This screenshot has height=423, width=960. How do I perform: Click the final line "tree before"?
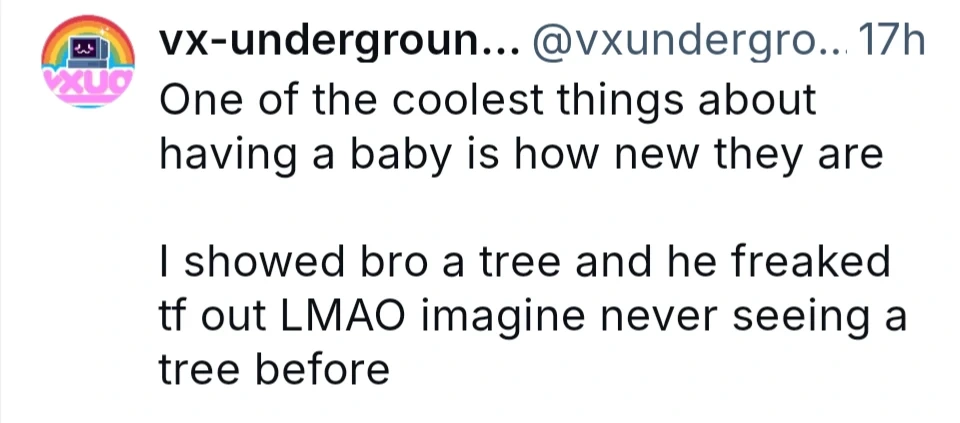[x=273, y=372]
